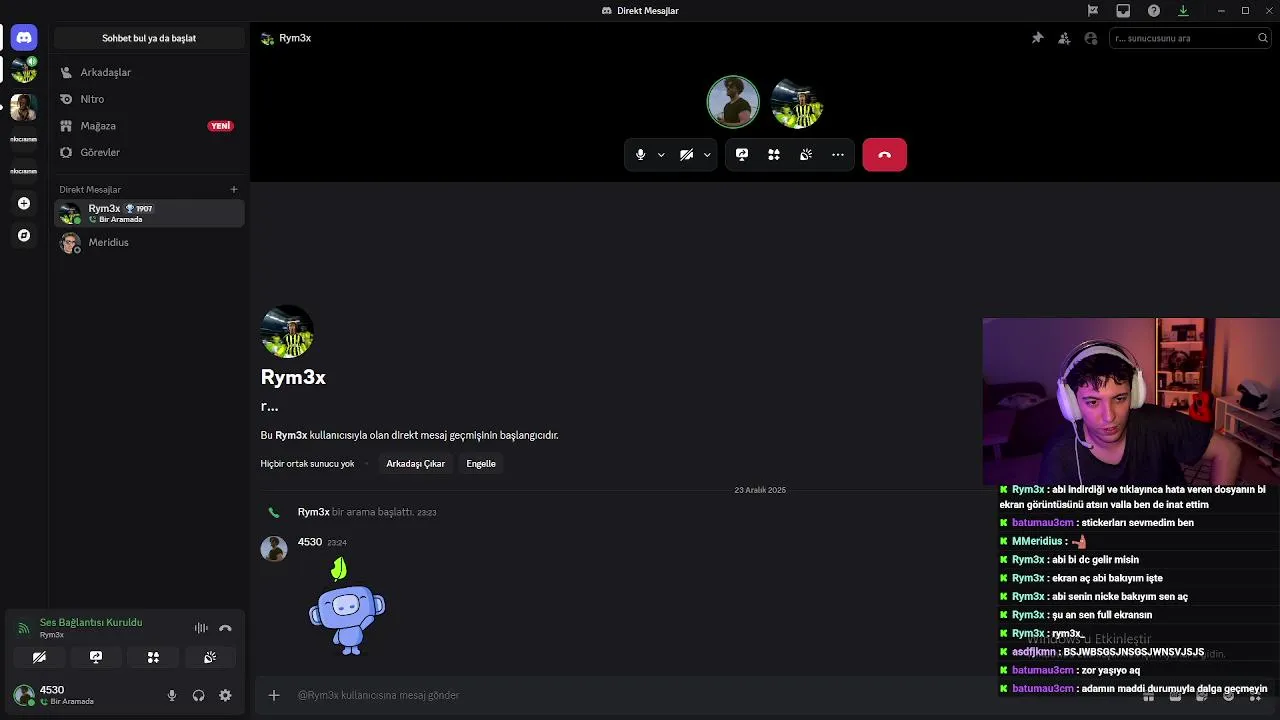
Task: Add friends to DM icon
Action: pos(1064,38)
